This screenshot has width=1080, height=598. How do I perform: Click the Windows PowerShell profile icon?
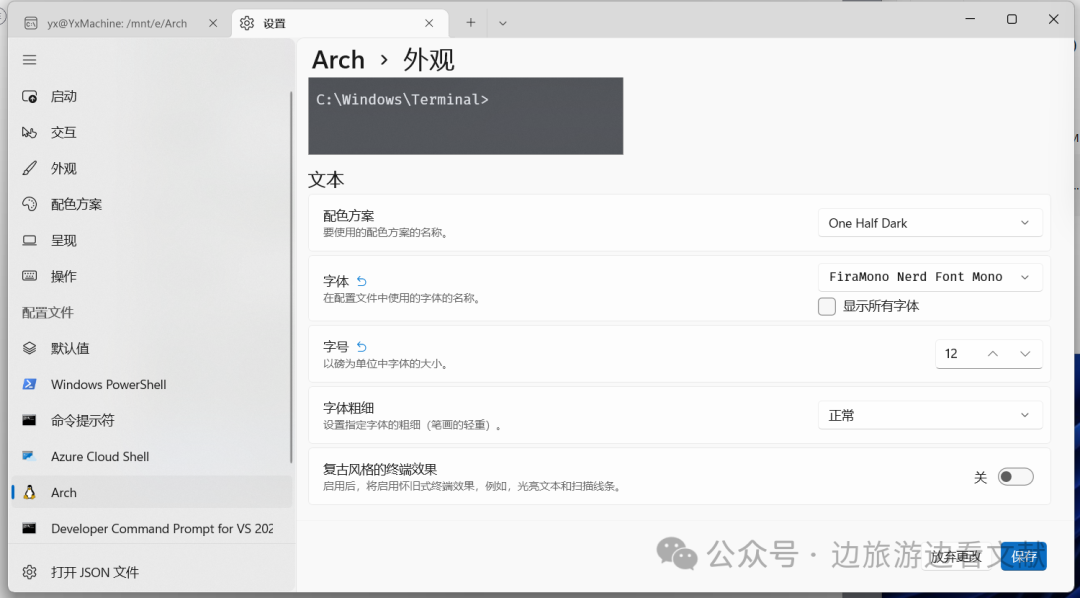tap(30, 384)
